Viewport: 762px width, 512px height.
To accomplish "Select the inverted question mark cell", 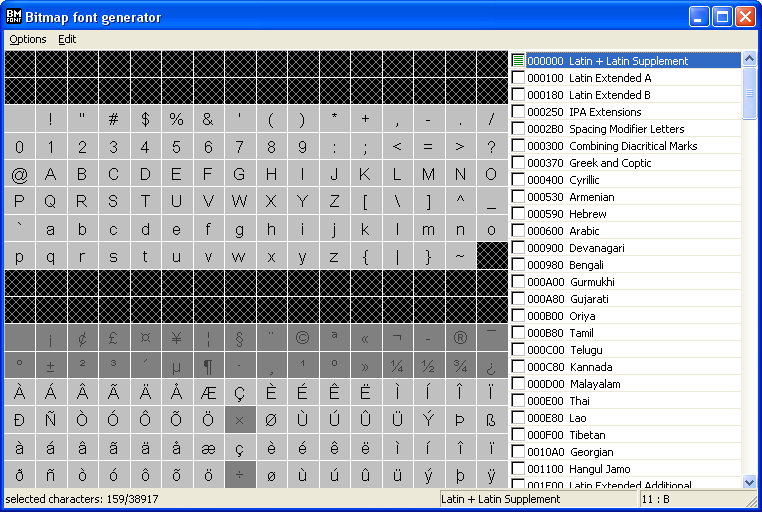I will coord(491,365).
